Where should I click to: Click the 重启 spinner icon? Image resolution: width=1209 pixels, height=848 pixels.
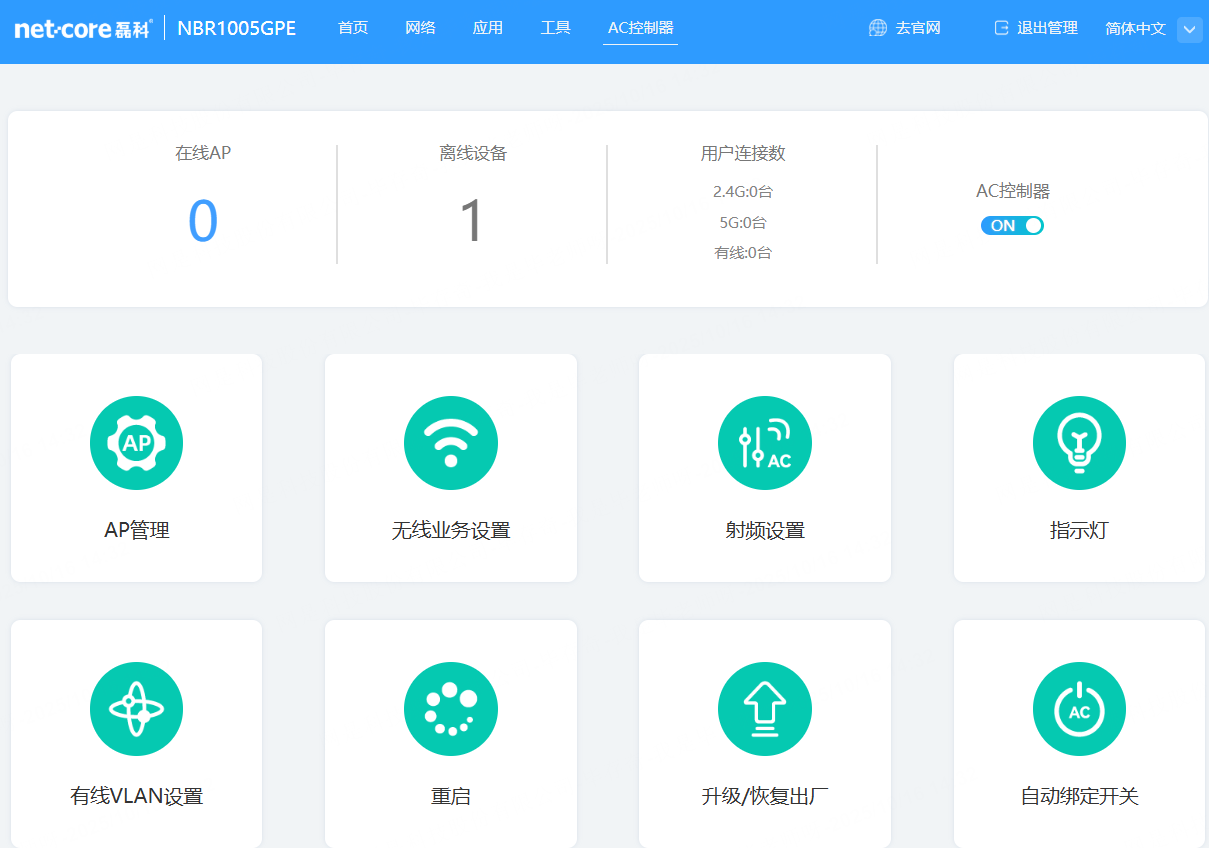coord(451,709)
